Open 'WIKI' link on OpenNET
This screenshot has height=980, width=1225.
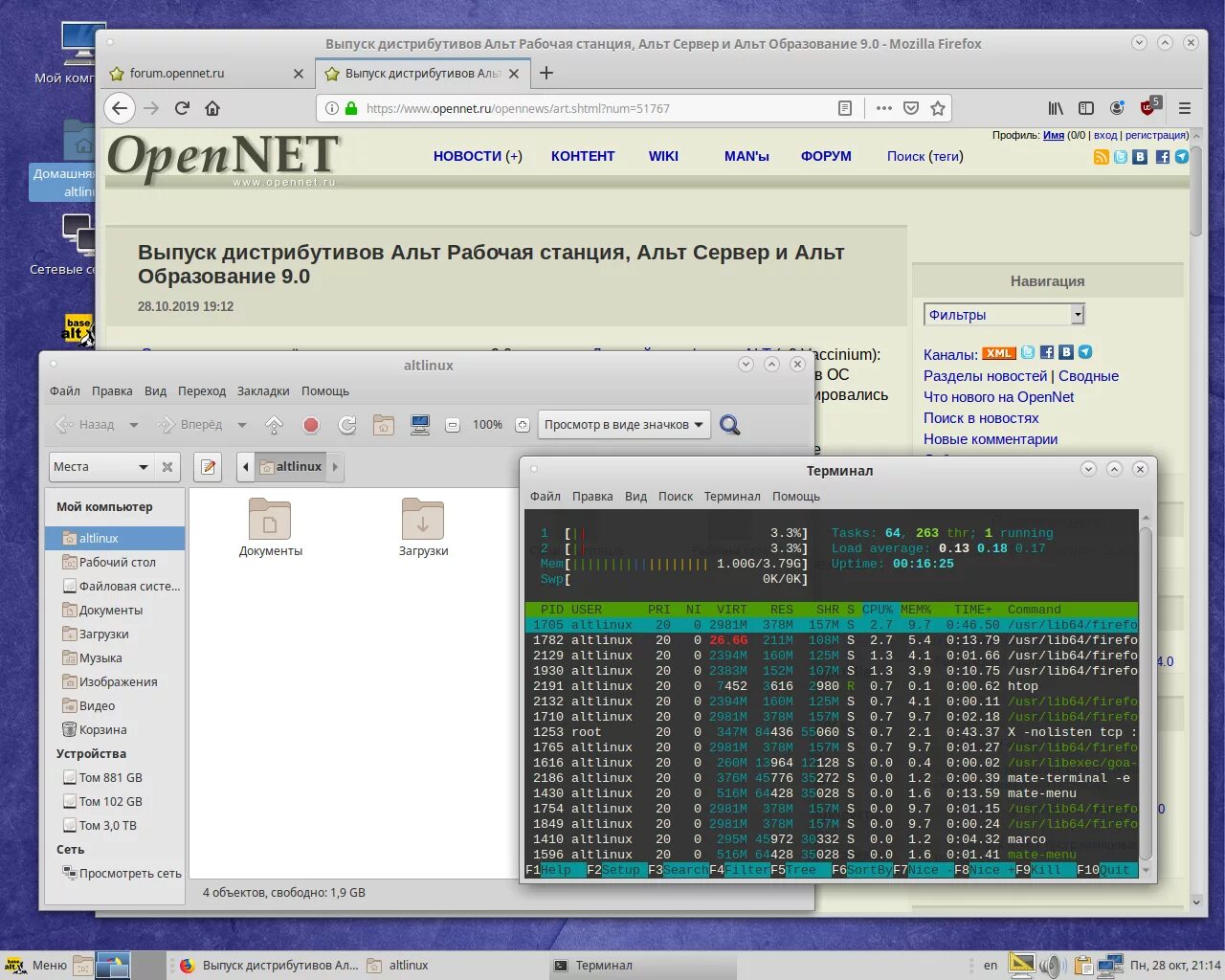(663, 156)
